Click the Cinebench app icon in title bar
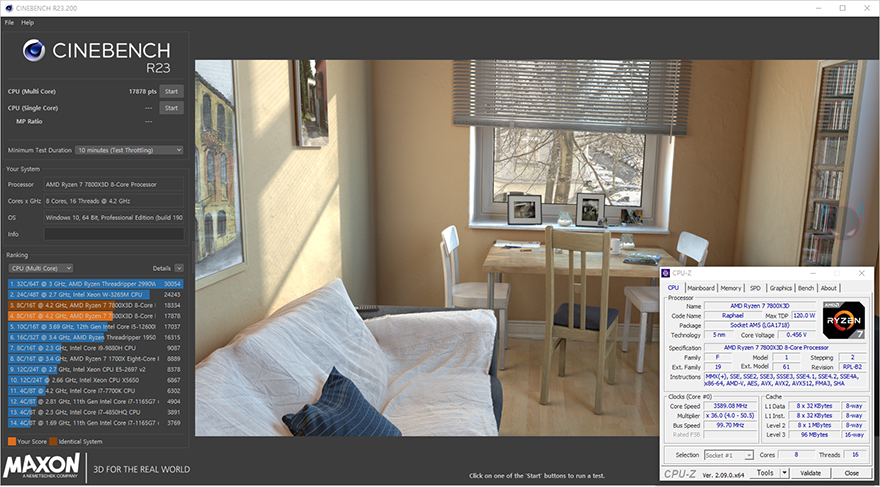 coord(9,8)
